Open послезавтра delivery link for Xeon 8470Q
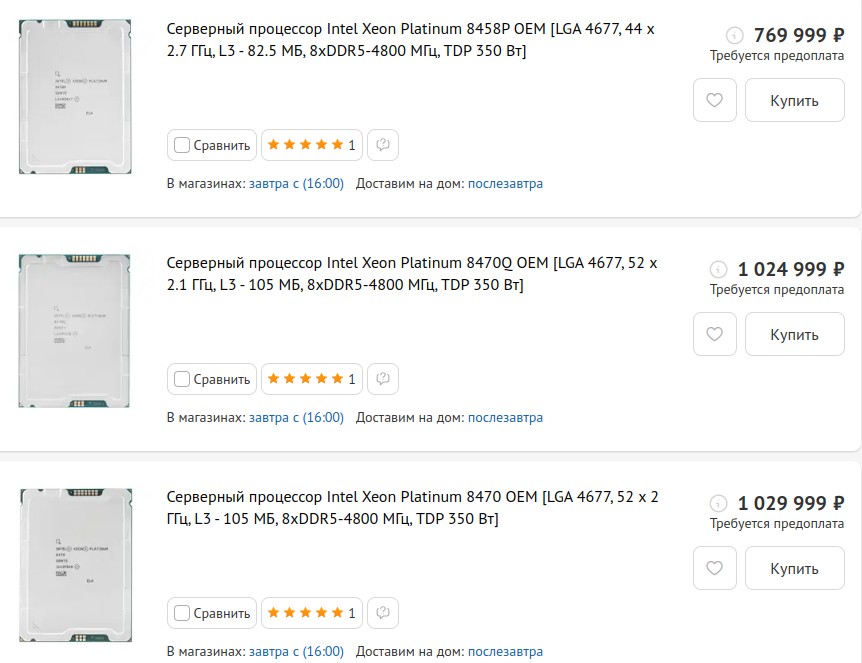 click(505, 418)
